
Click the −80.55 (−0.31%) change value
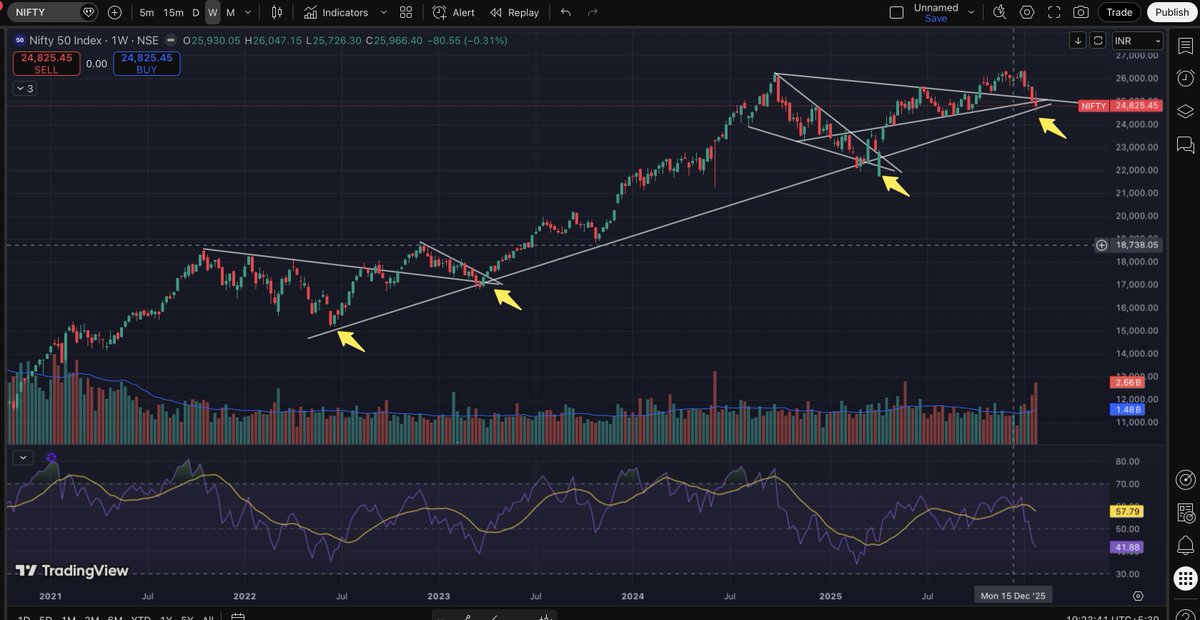[469, 41]
